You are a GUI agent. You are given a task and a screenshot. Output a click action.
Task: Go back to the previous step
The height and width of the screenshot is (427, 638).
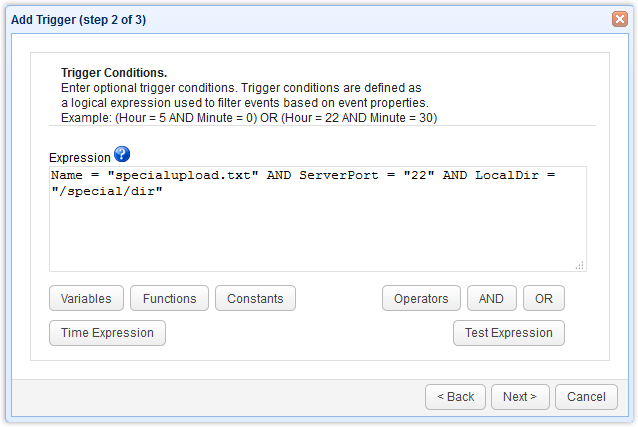click(x=455, y=397)
